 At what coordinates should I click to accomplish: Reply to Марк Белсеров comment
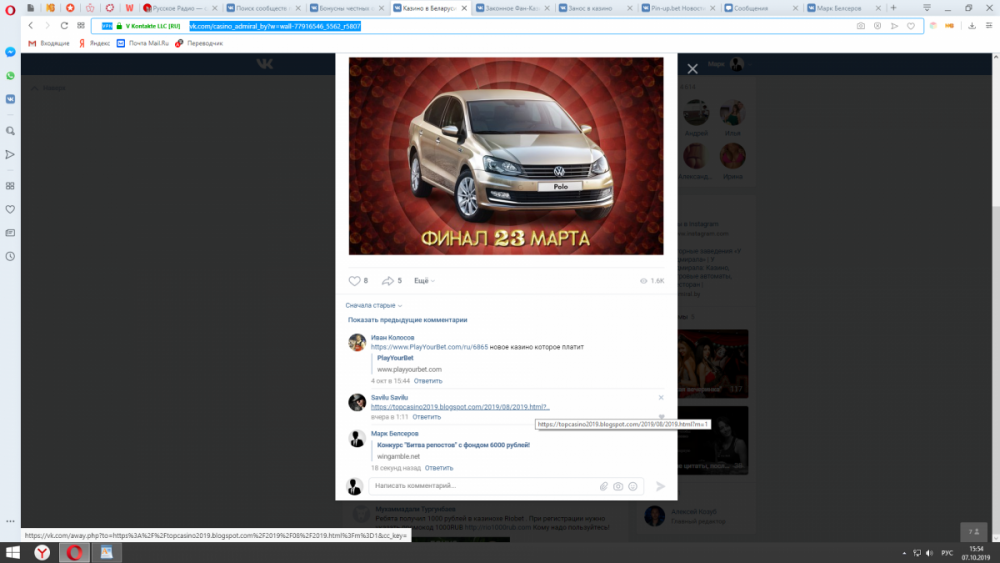click(x=439, y=468)
